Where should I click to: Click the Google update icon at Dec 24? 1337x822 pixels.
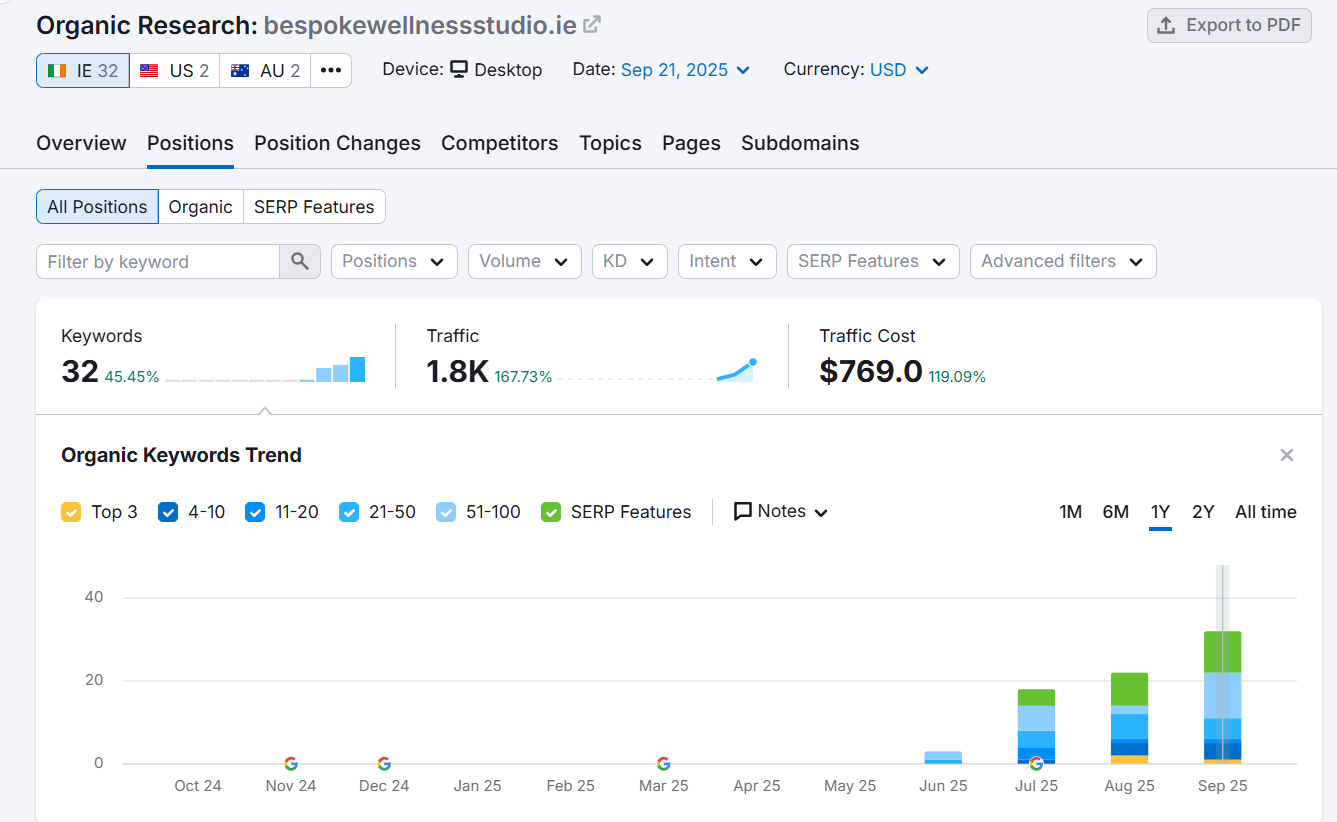coord(384,763)
